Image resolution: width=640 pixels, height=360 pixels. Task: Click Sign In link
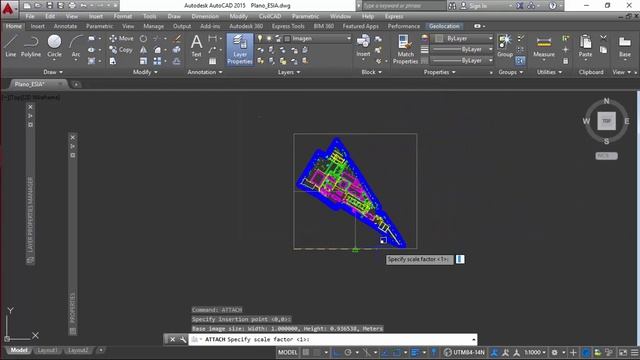click(x=478, y=6)
